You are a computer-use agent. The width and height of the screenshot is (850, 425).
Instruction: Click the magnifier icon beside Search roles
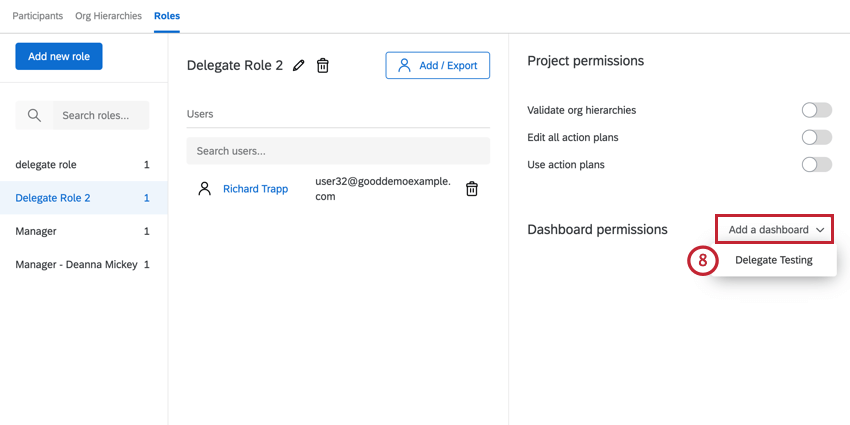point(34,116)
